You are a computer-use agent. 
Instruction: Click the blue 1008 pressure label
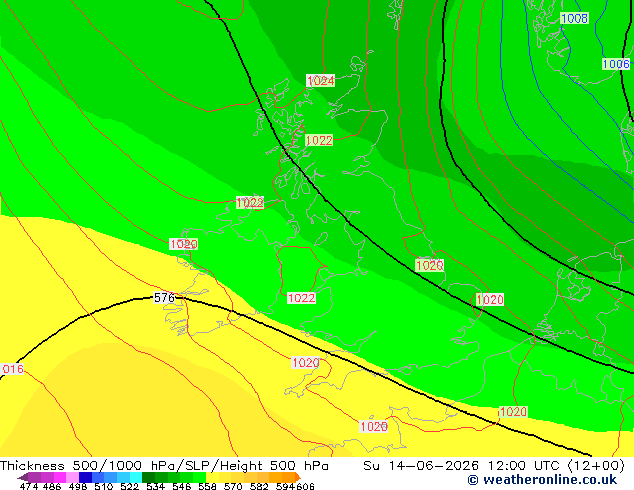pyautogui.click(x=574, y=18)
